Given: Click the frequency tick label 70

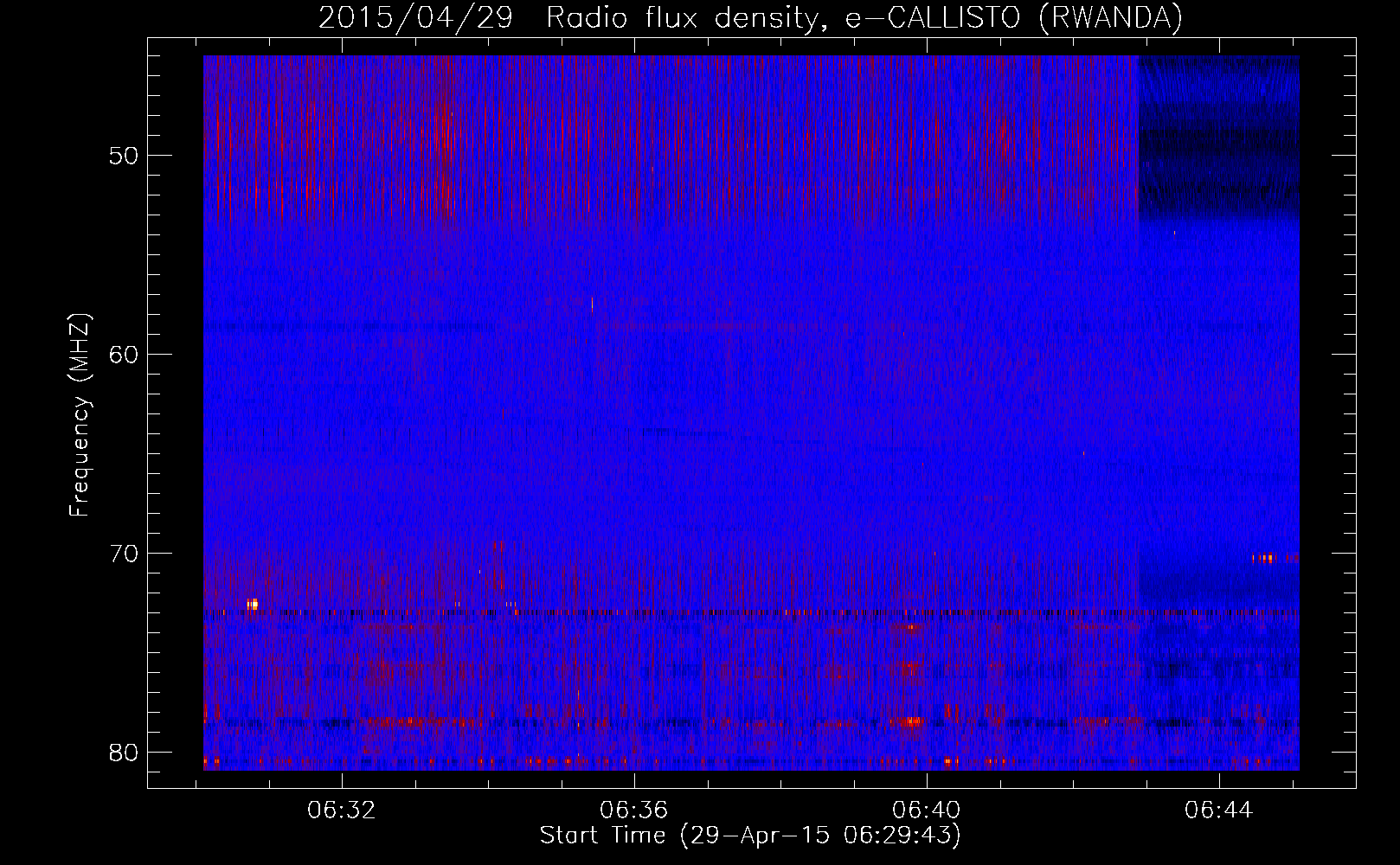Looking at the screenshot, I should pos(125,553).
